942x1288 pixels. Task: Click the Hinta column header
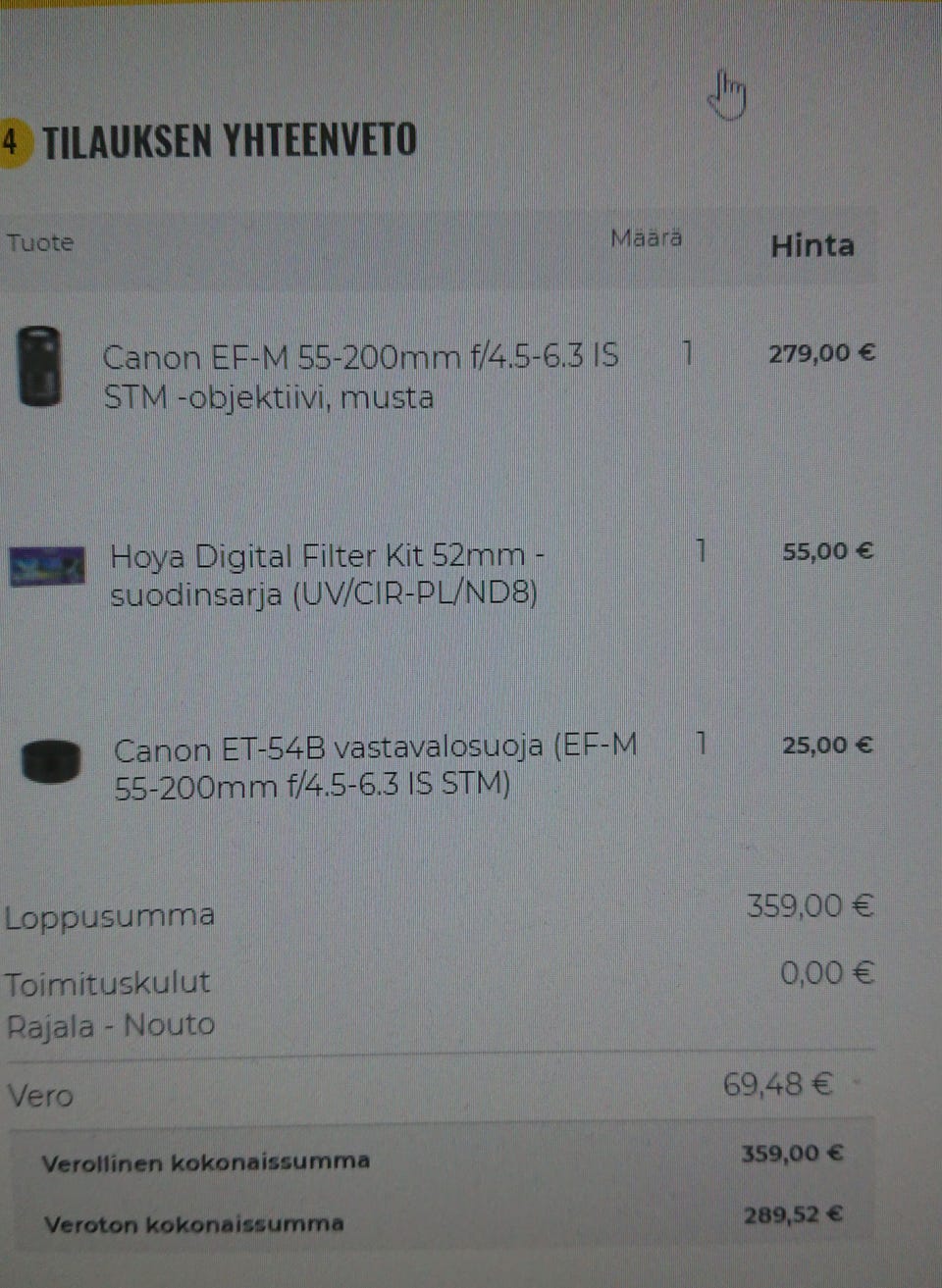pos(812,245)
